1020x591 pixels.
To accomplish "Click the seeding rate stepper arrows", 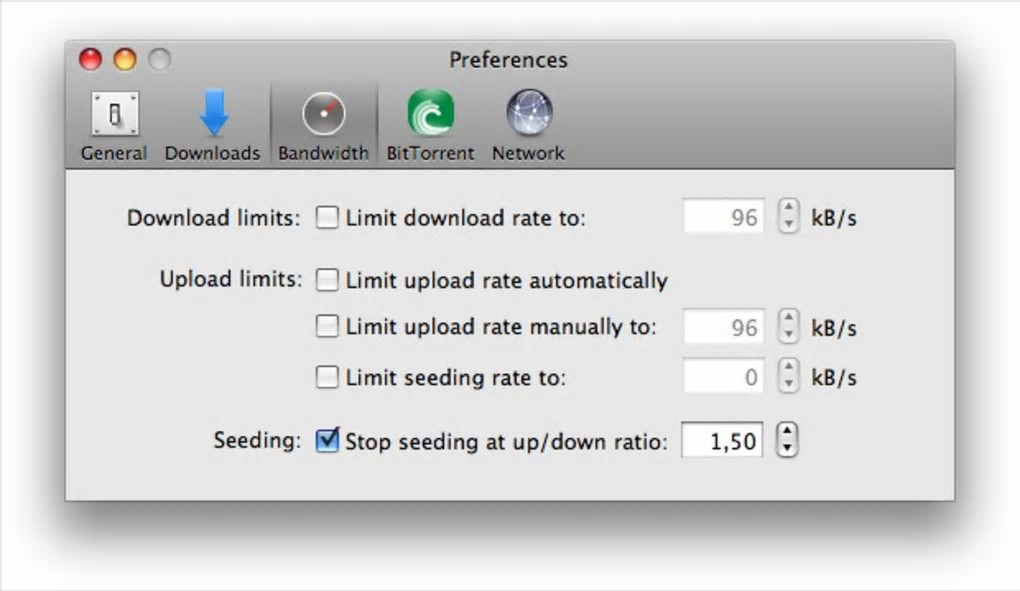I will point(789,378).
